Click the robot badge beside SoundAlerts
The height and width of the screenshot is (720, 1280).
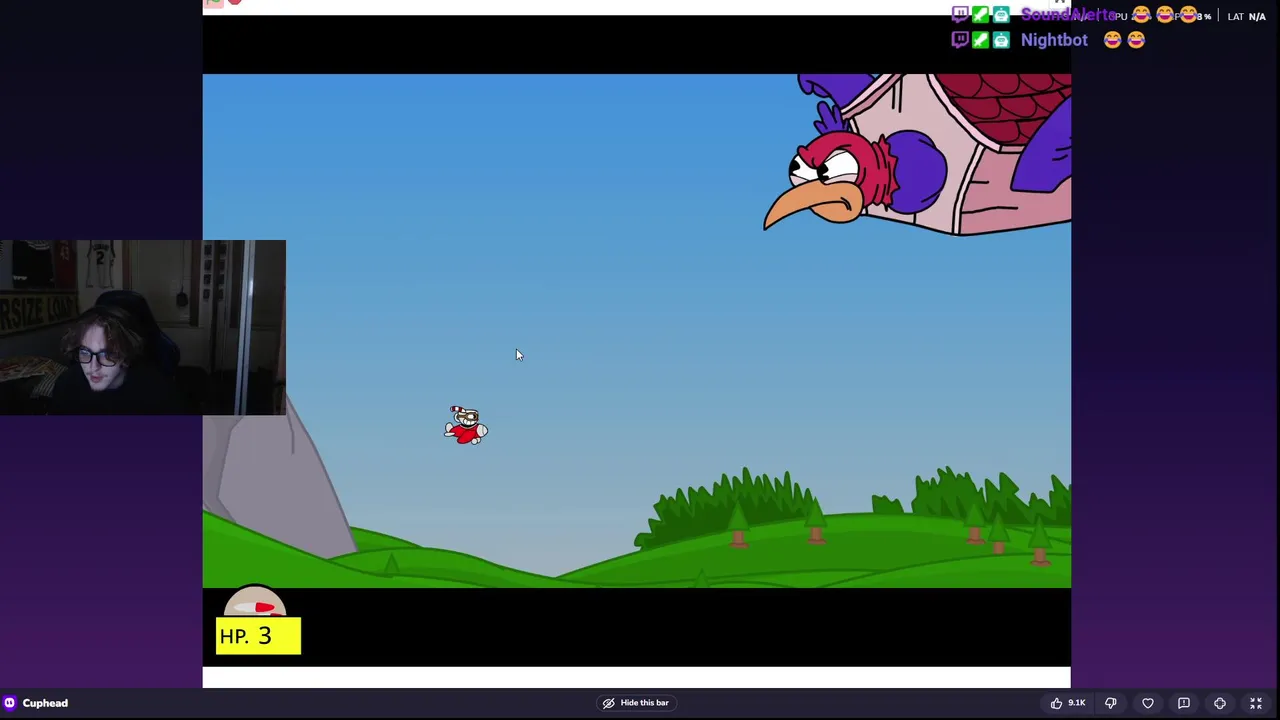tap(1001, 15)
